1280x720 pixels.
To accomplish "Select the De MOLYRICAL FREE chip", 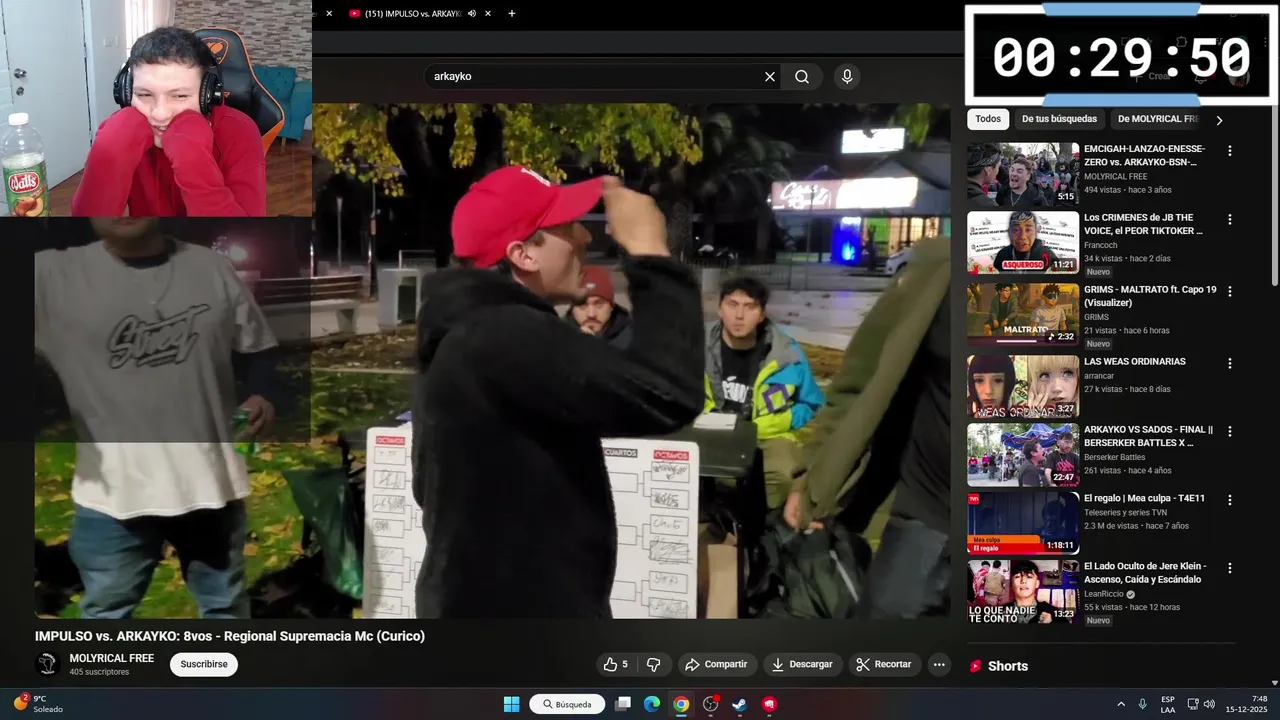I will [x=1156, y=119].
